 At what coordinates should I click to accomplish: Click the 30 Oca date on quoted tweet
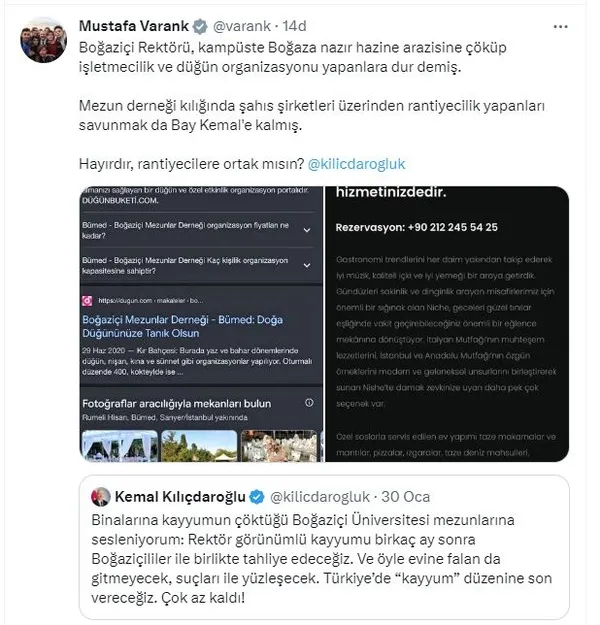[405, 497]
